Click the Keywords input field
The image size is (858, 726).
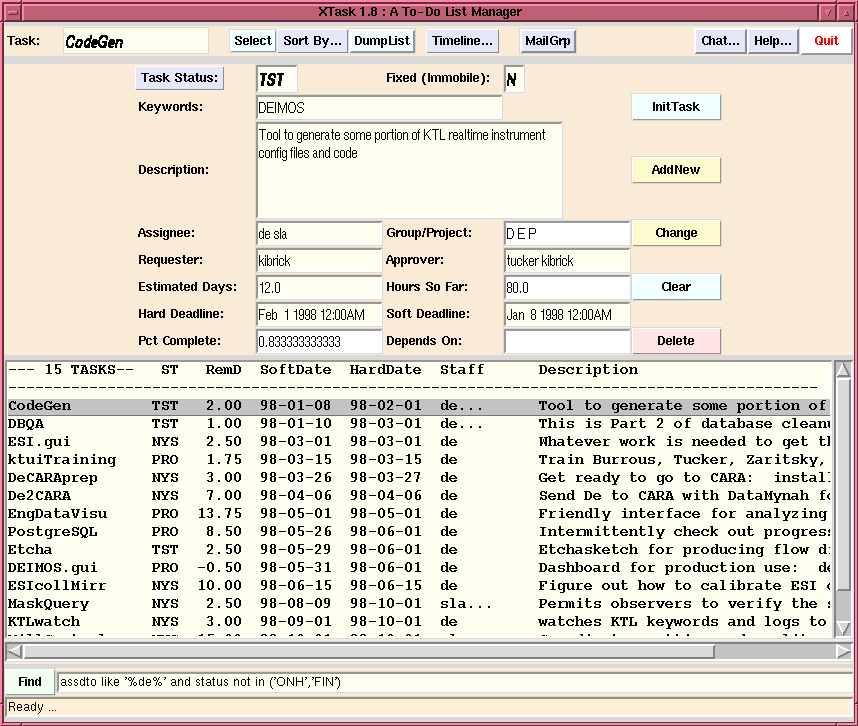point(379,108)
